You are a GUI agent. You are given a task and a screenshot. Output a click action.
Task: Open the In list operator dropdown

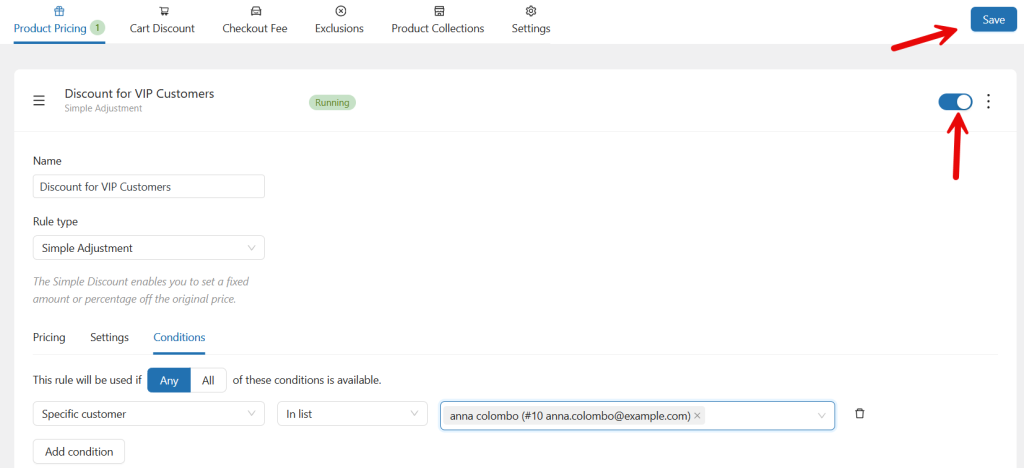(352, 415)
